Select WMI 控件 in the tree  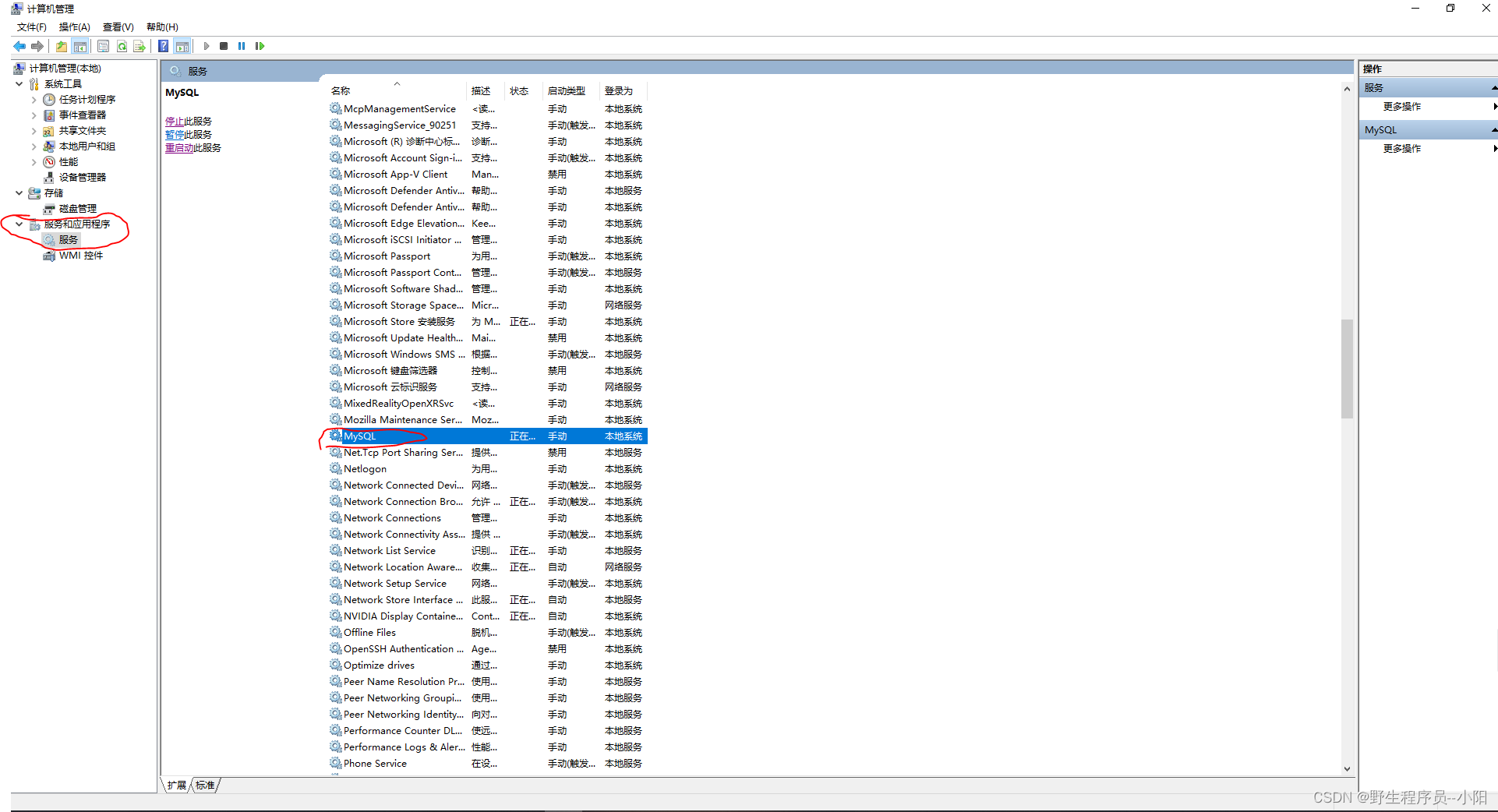81,256
